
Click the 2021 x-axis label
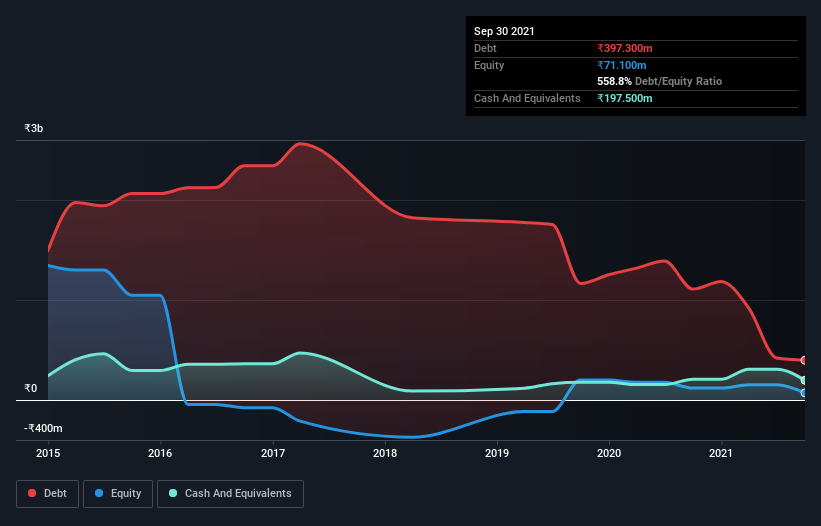coord(721,453)
